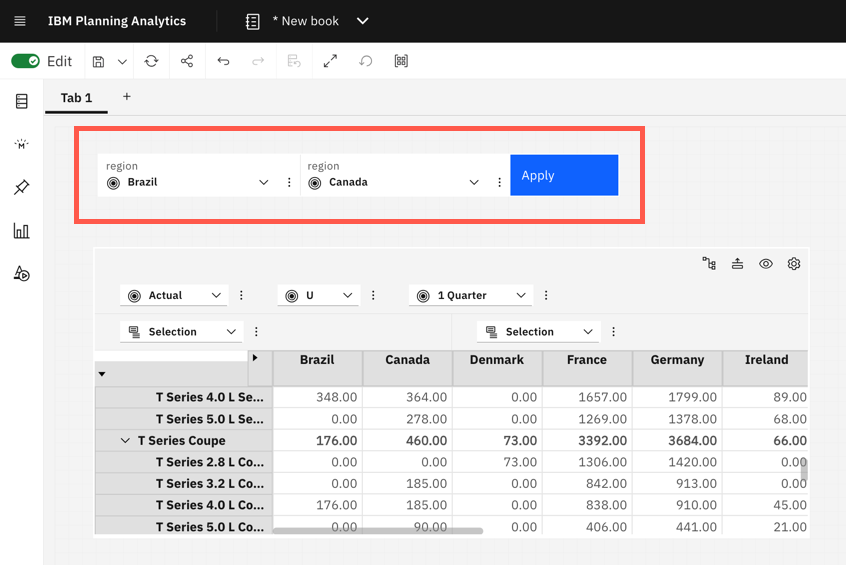The width and height of the screenshot is (846, 565).
Task: Click the swap rows and columns icon
Action: click(738, 264)
